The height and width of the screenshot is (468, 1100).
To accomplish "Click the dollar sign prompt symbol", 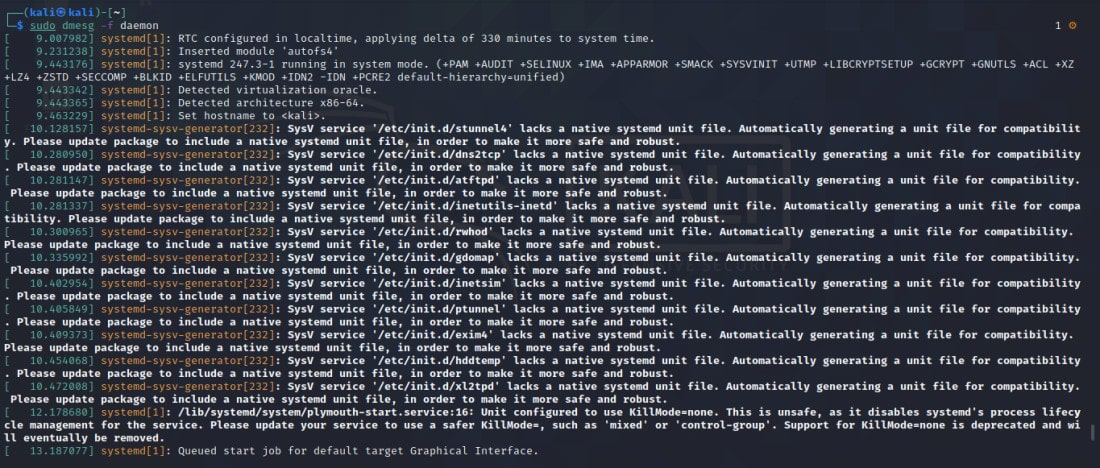I will tap(20, 24).
